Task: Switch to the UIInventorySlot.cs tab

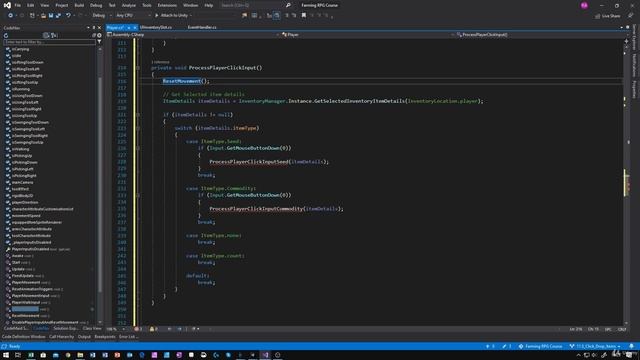Action: click(x=156, y=27)
